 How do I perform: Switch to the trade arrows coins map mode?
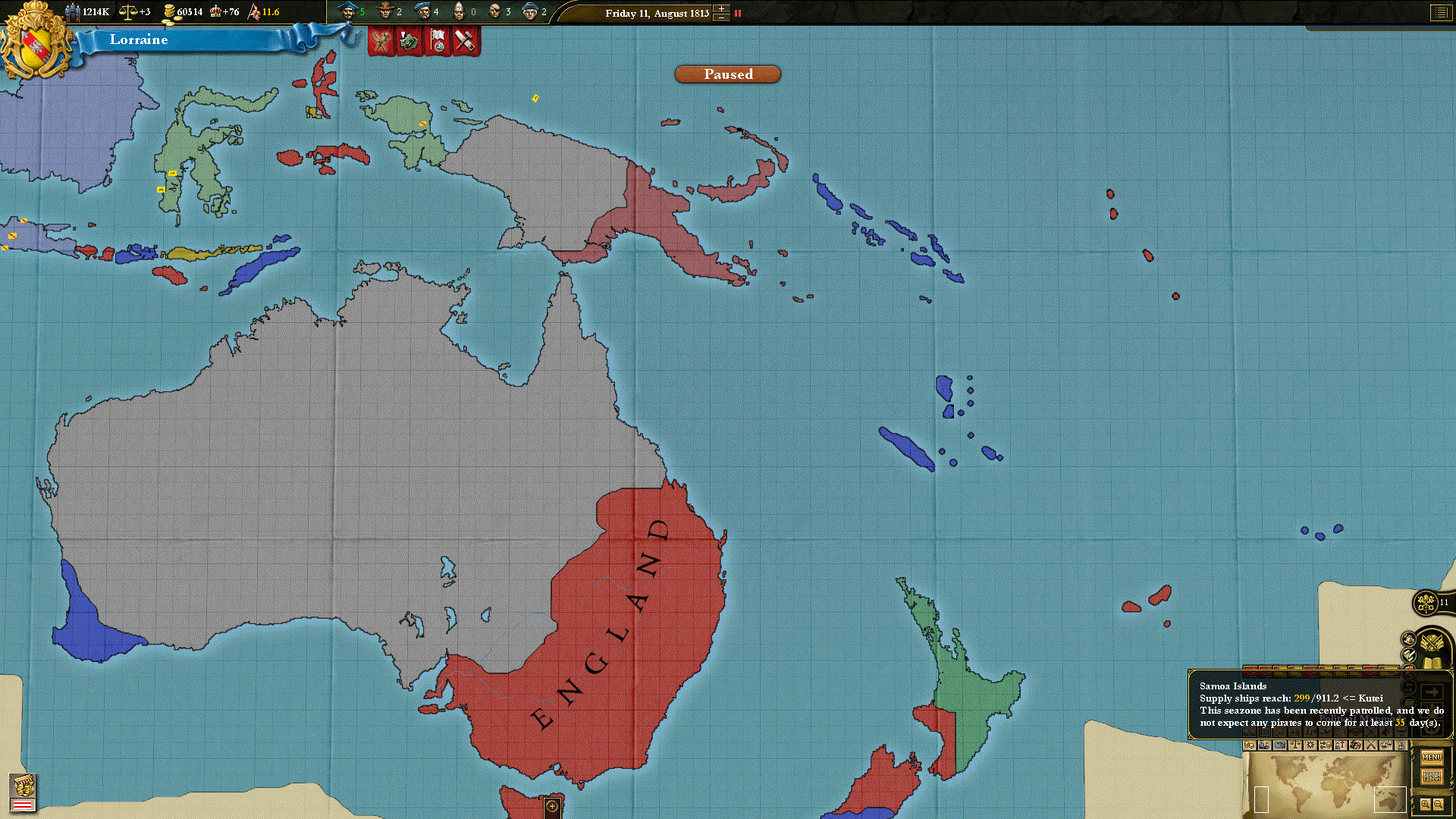pos(1326,745)
